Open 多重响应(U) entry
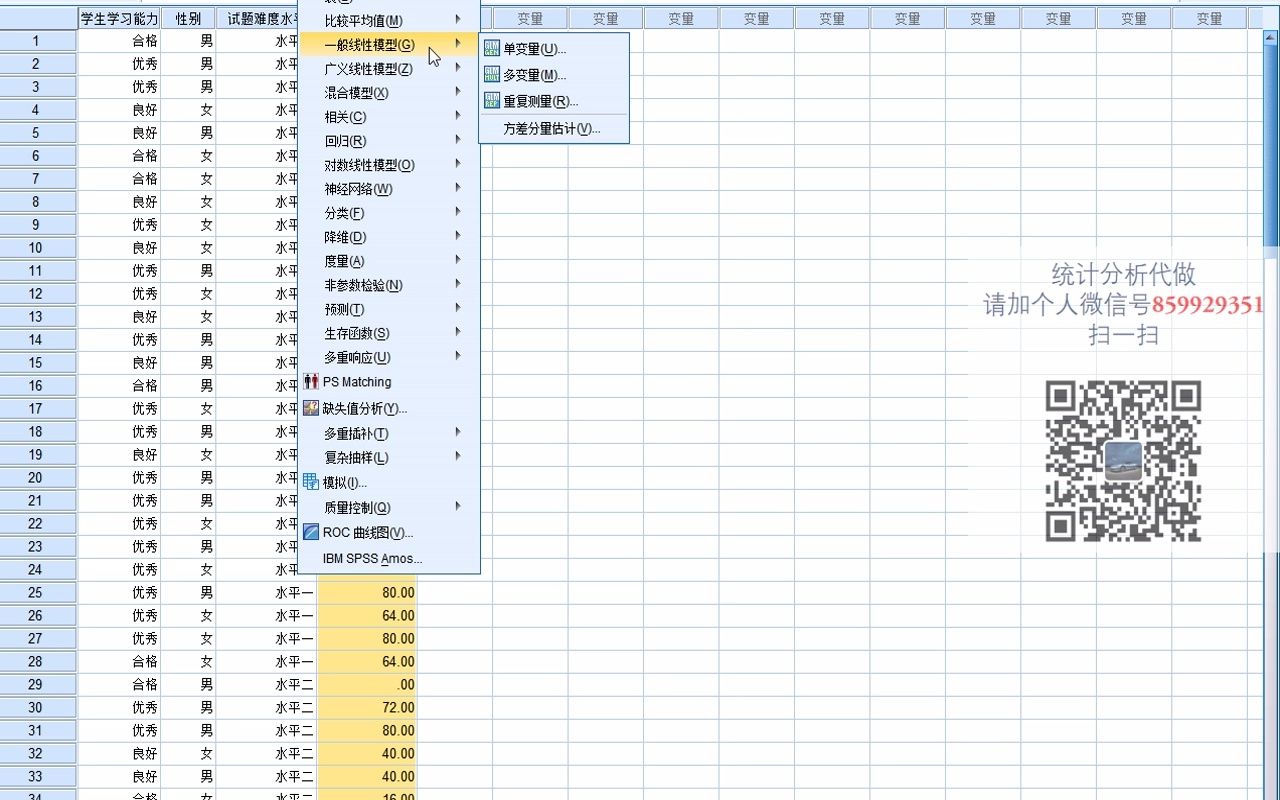 (389, 357)
